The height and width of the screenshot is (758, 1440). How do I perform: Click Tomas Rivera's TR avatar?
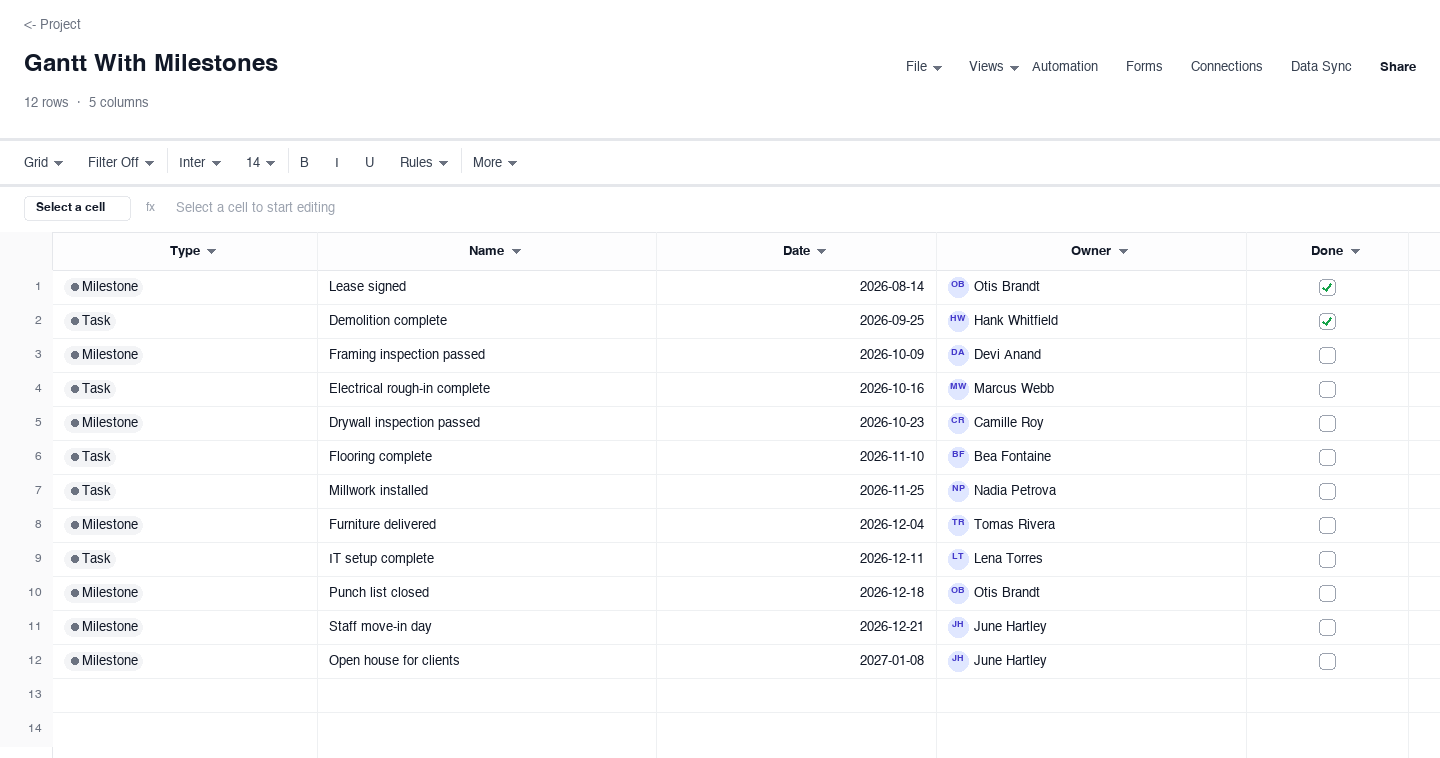(x=958, y=525)
